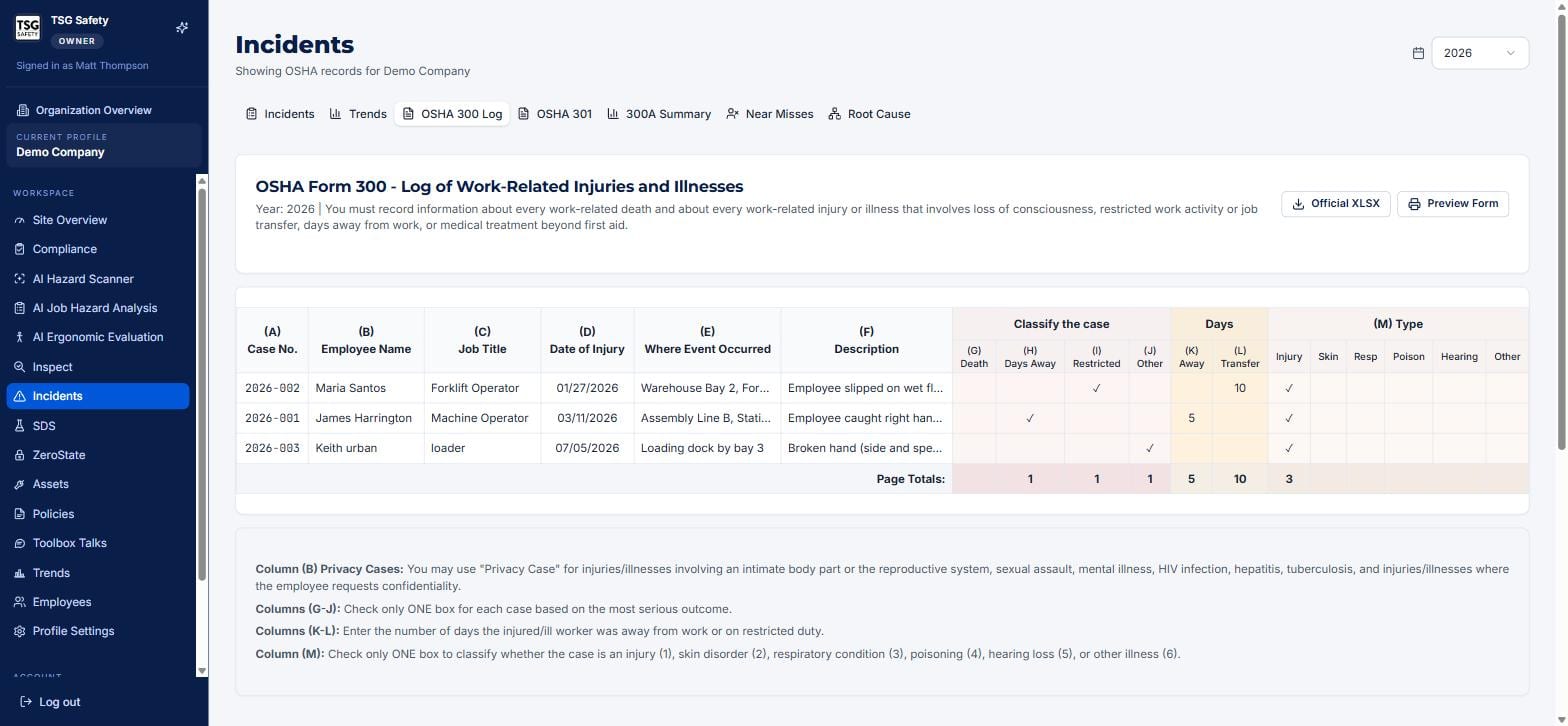Click the Compliance clipboard icon

click(19, 249)
